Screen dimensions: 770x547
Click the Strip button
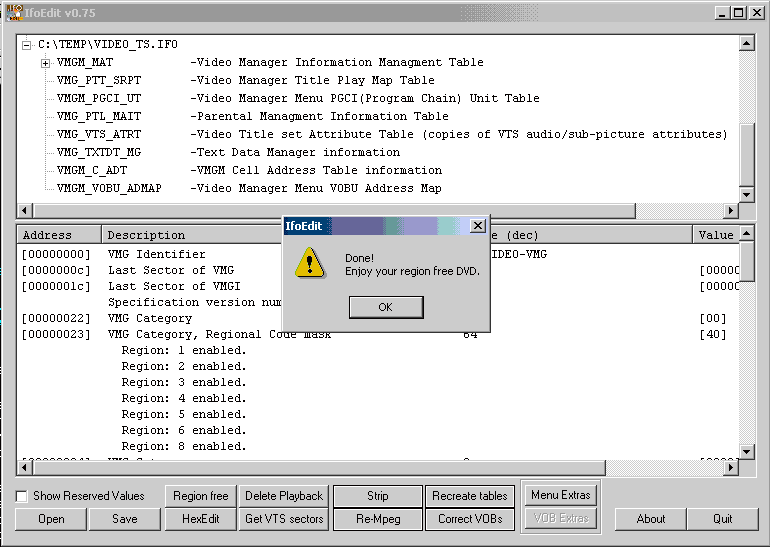[378, 496]
